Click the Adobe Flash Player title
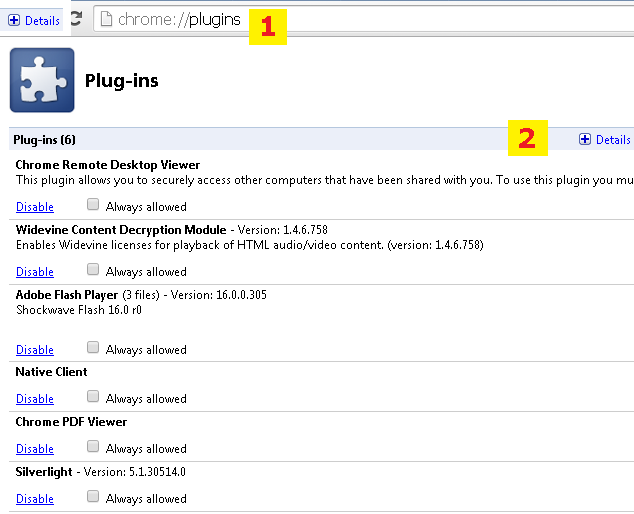 click(x=67, y=295)
